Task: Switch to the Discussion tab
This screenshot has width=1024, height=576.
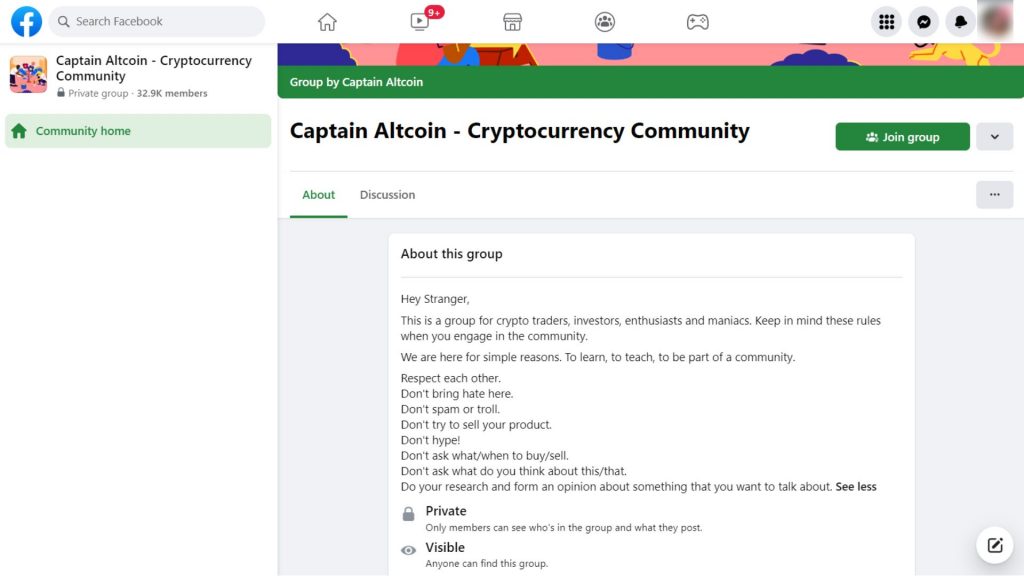Action: pos(387,195)
